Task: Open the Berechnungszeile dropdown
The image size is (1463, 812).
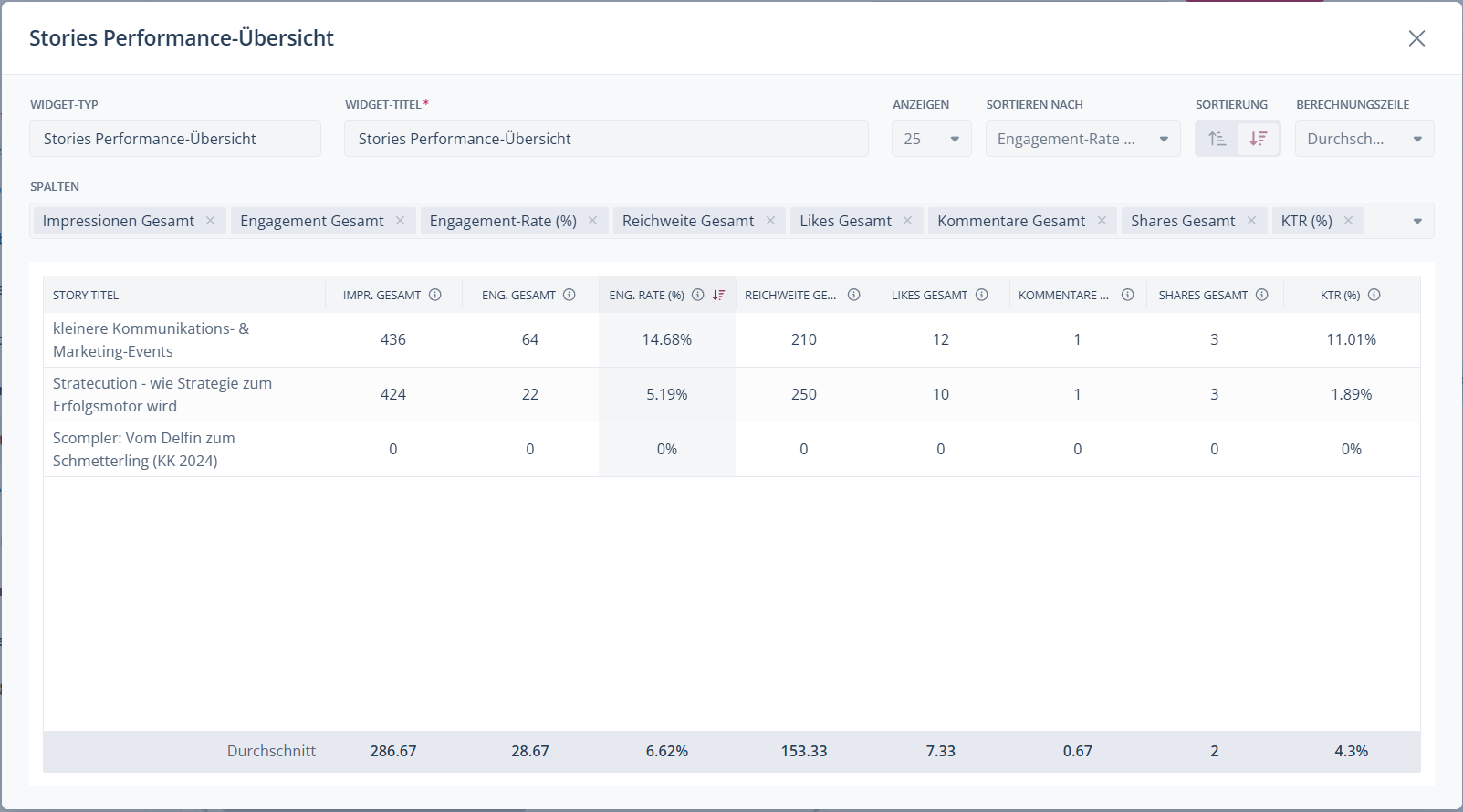Action: tap(1364, 139)
